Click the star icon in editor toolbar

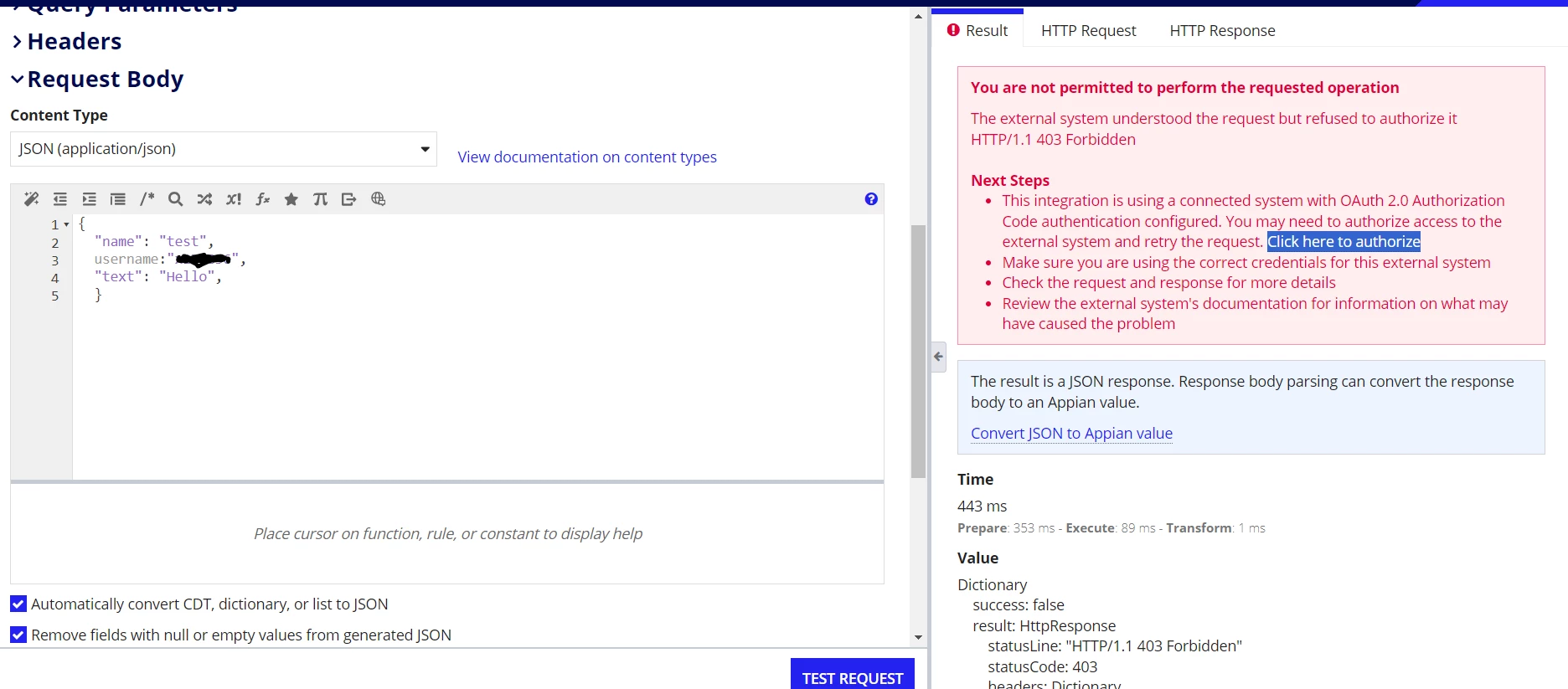[x=291, y=199]
